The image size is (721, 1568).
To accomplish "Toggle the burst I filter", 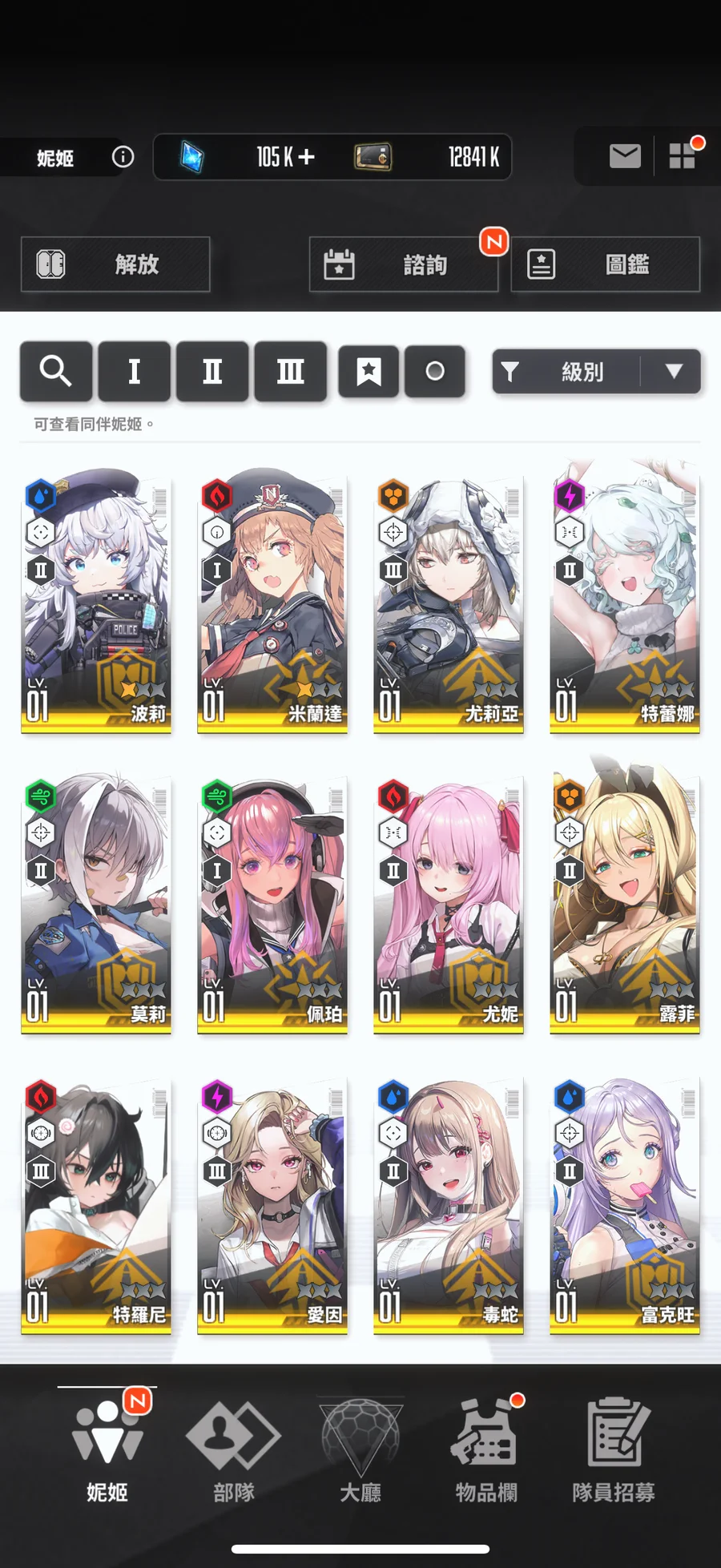I will [134, 371].
